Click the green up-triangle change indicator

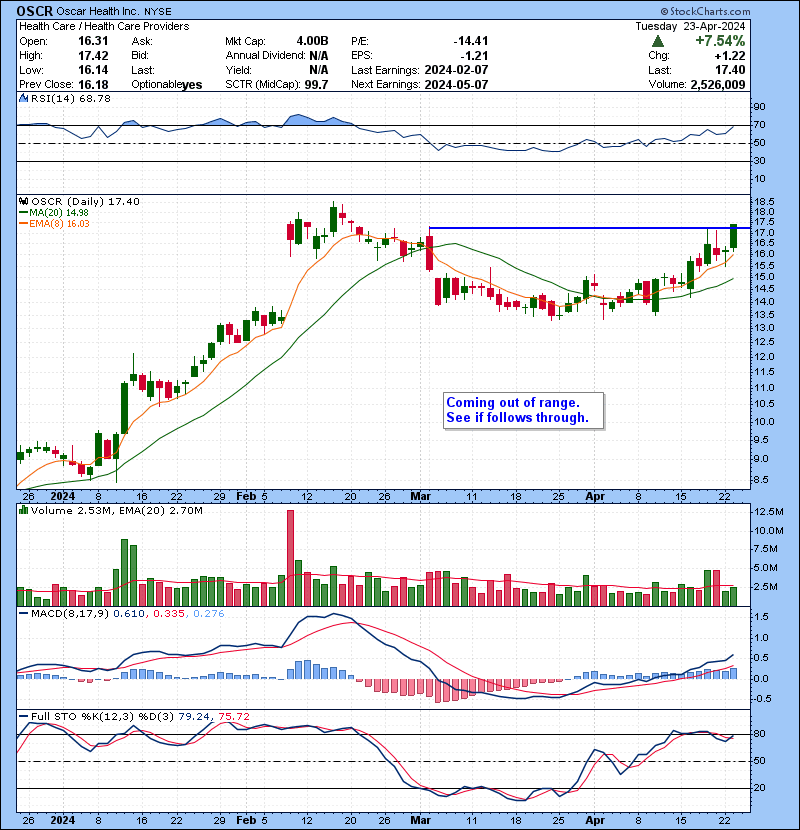[x=658, y=41]
